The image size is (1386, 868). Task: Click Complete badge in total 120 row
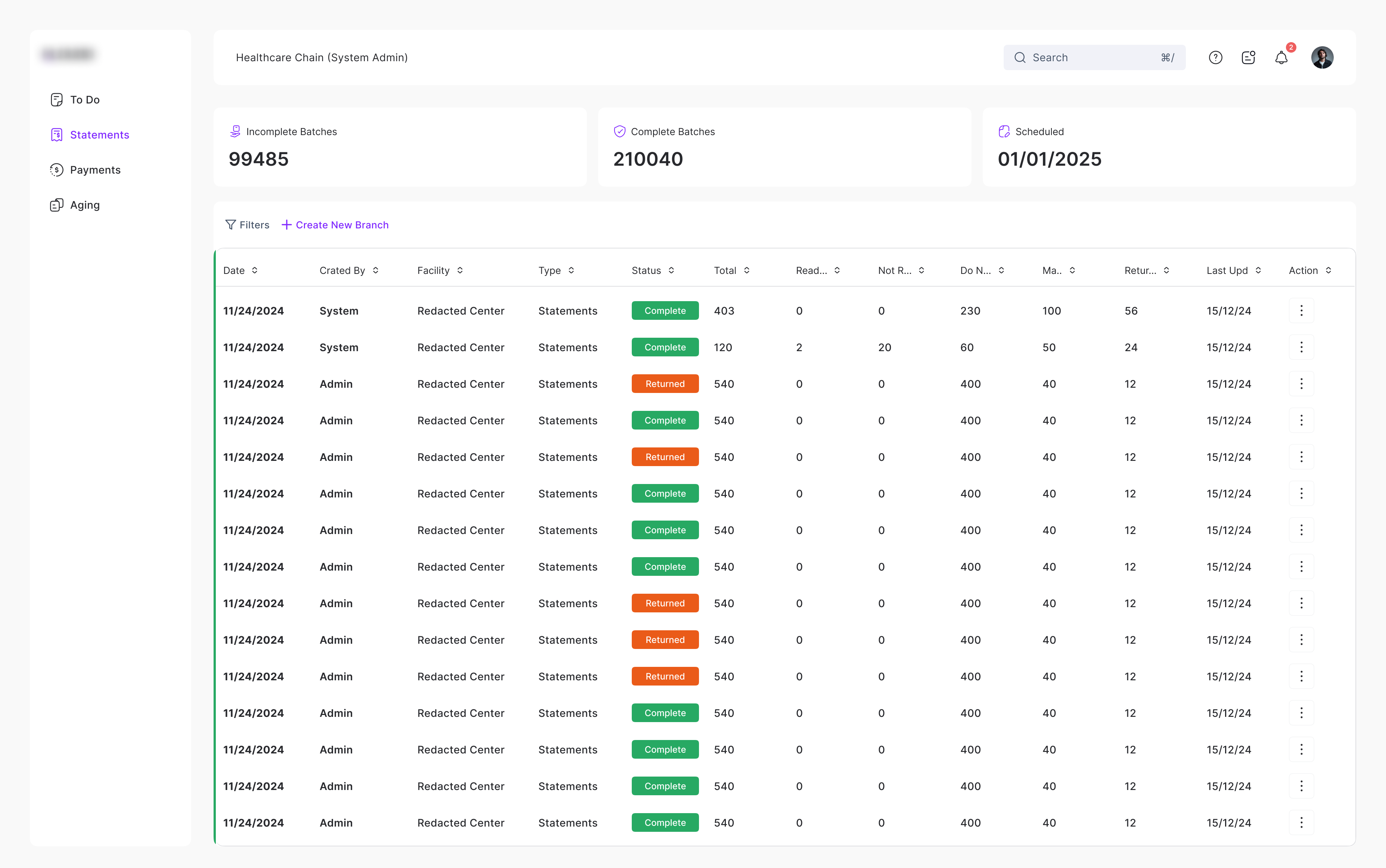(665, 347)
